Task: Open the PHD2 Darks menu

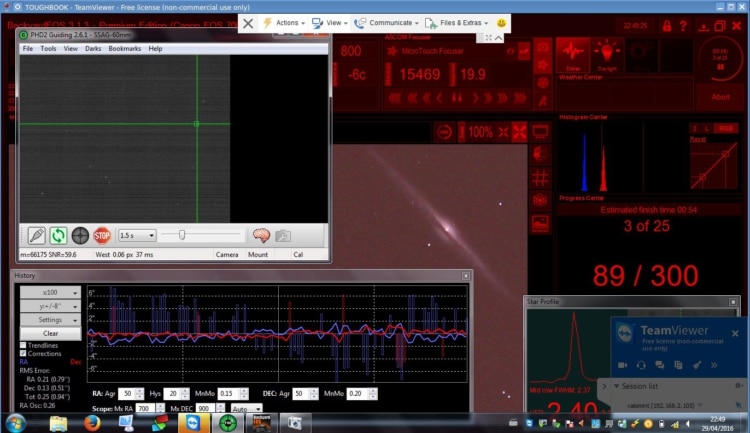Action: [x=93, y=48]
